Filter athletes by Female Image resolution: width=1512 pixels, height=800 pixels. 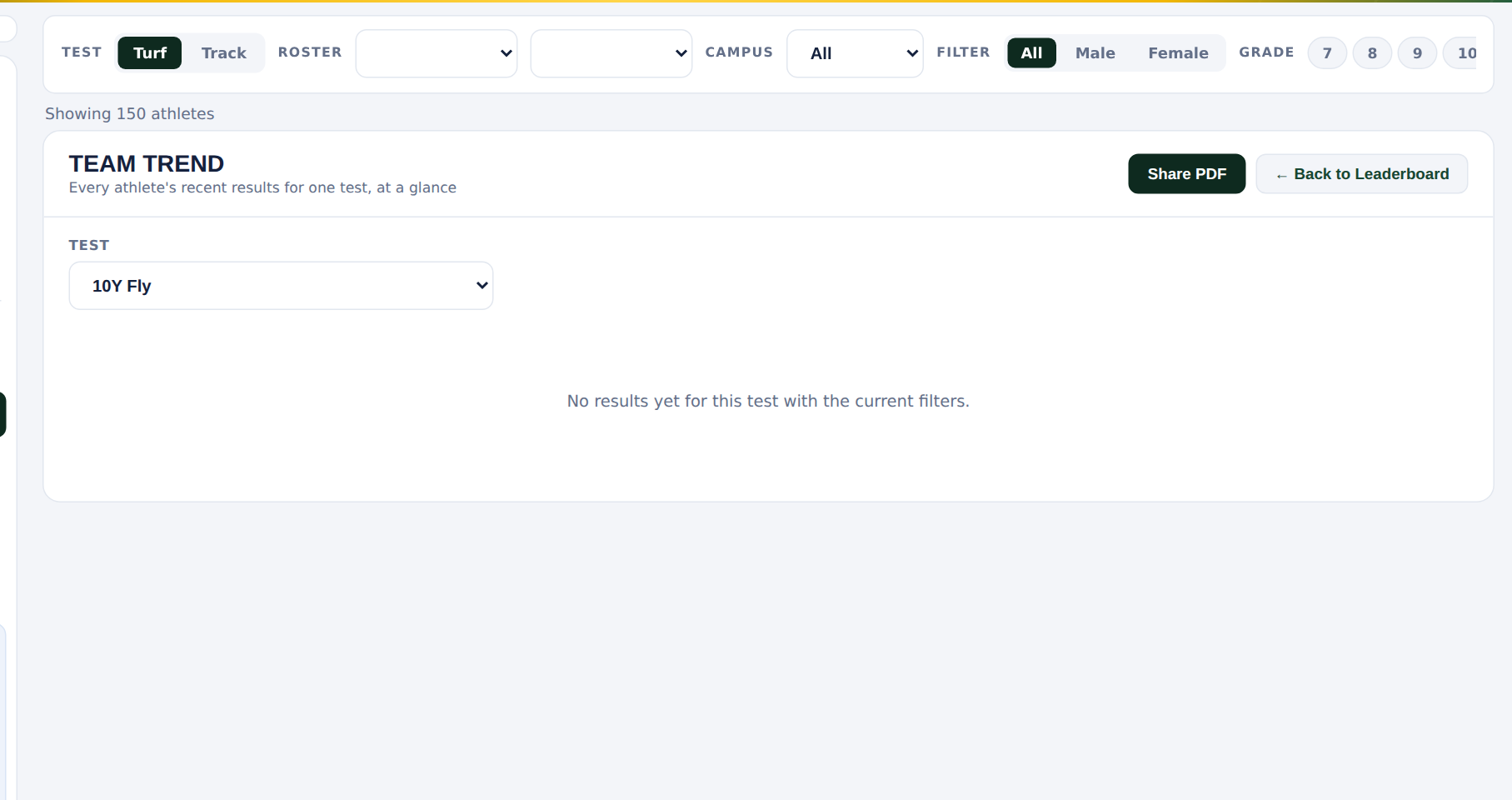[1178, 53]
